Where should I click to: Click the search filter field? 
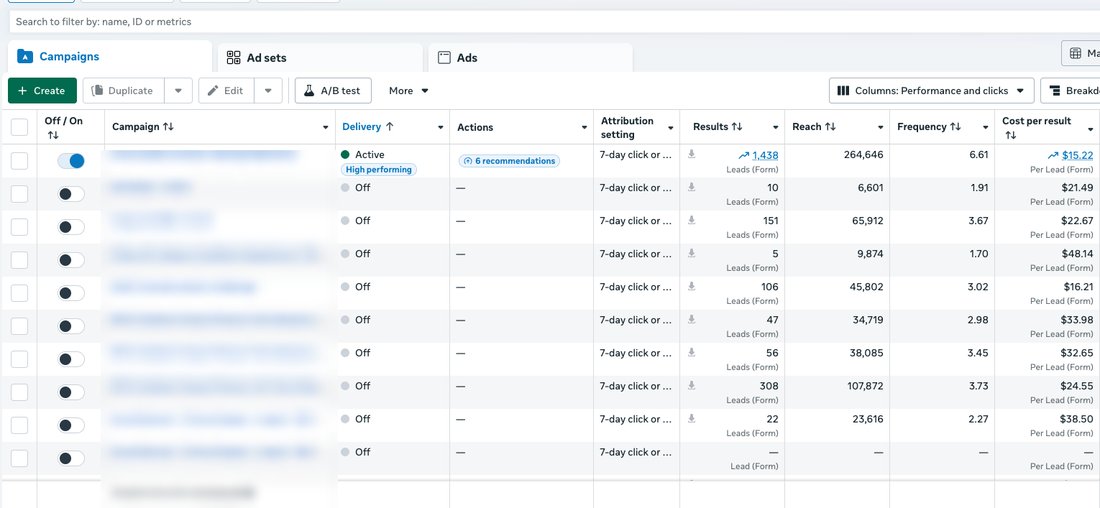pos(554,22)
